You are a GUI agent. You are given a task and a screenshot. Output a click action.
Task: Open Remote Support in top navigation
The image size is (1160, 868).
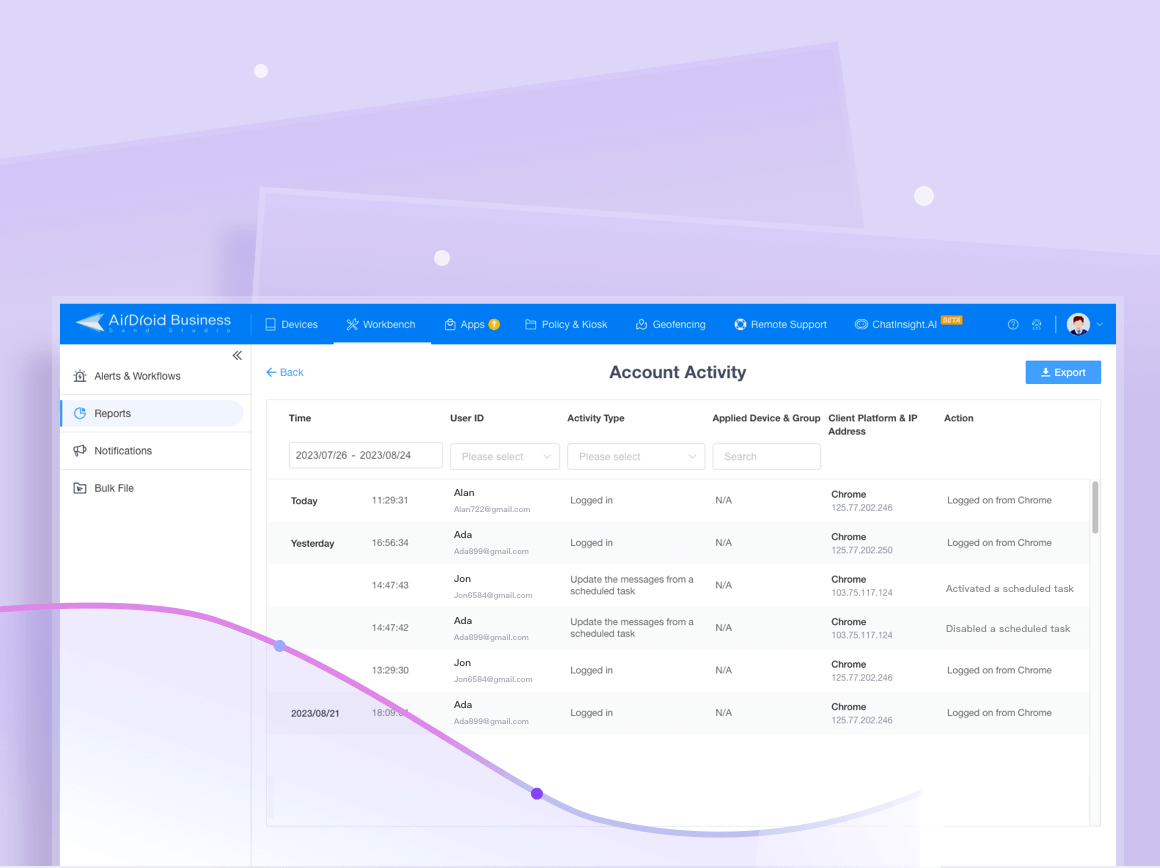[x=780, y=324]
